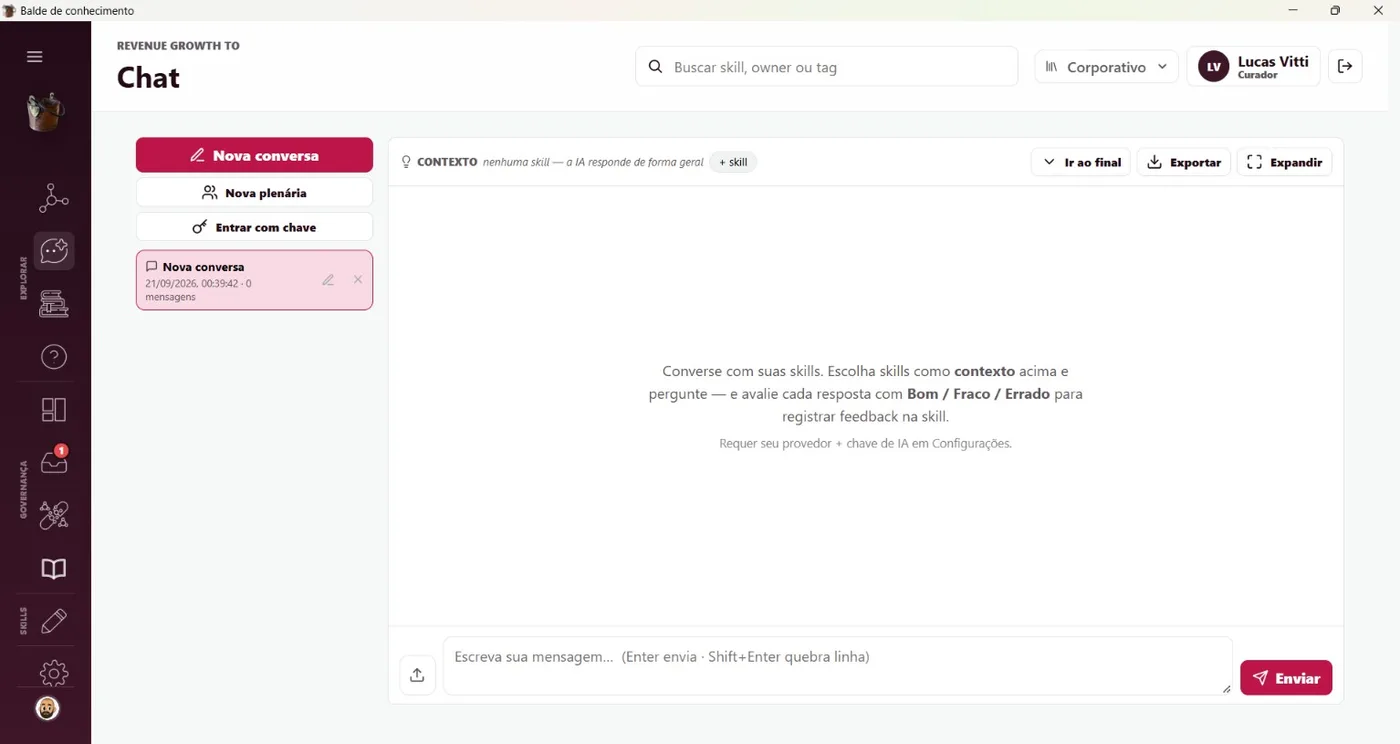
Task: Select the Nova conversa entry in conversation list
Action: coord(254,280)
